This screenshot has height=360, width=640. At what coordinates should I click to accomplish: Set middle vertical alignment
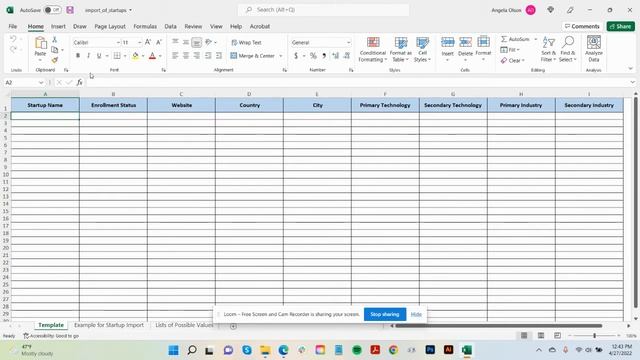click(x=186, y=42)
